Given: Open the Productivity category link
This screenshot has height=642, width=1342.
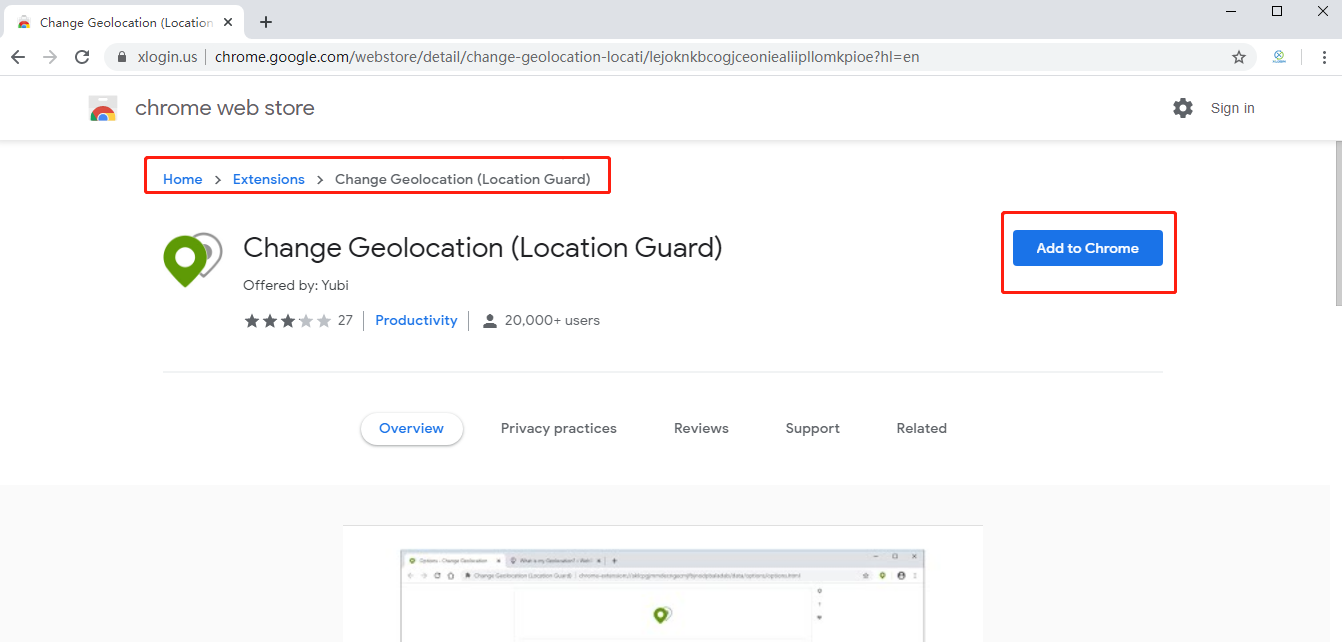Looking at the screenshot, I should [416, 320].
